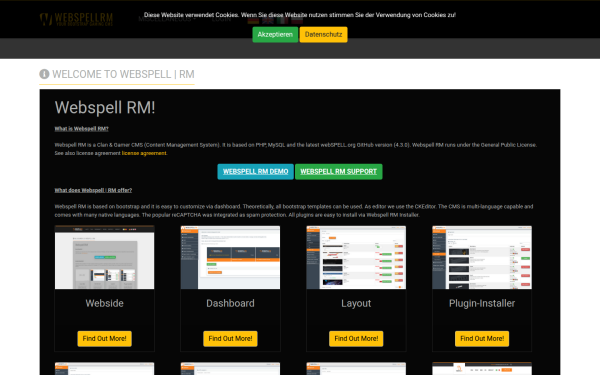Click the info icon beside Welcome heading
This screenshot has height=375, width=600.
pyautogui.click(x=44, y=74)
